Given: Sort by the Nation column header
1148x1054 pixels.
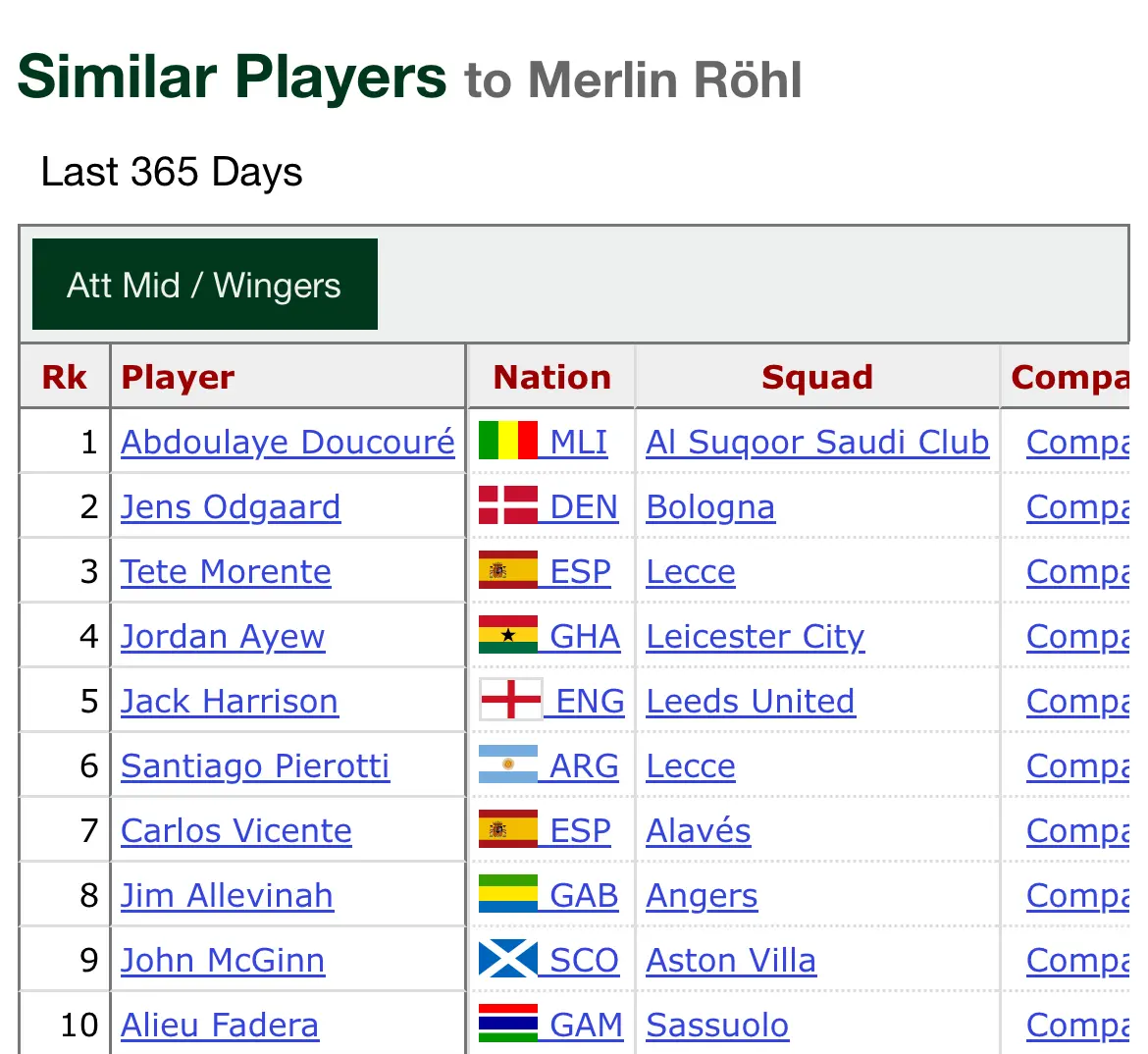Looking at the screenshot, I should pyautogui.click(x=551, y=378).
